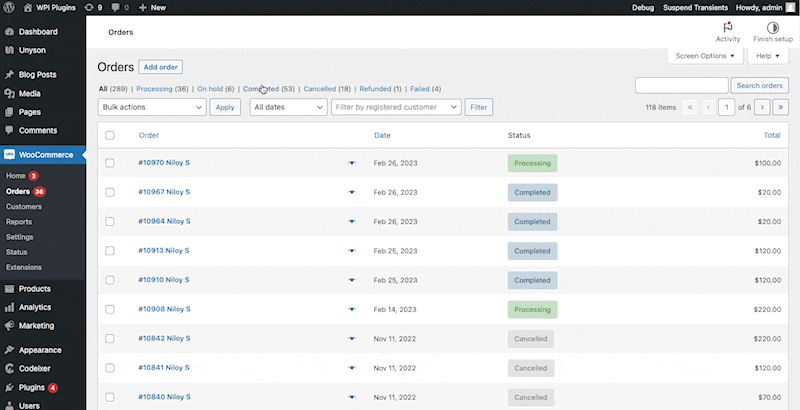Check the box for order #10842
Screen dimensions: 800x410
110,339
